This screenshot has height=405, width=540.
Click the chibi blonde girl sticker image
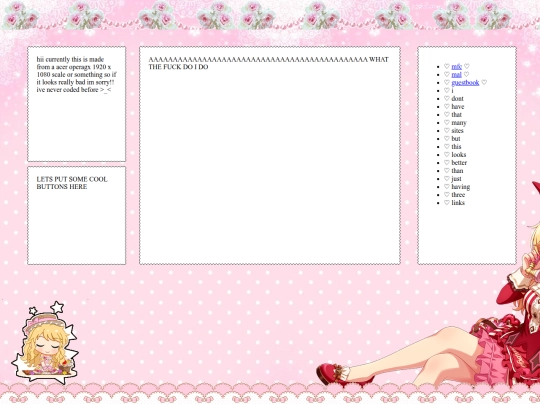[45, 343]
